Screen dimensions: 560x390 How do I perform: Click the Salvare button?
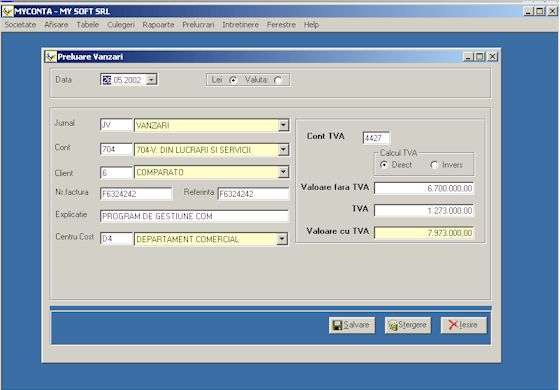pyautogui.click(x=352, y=325)
